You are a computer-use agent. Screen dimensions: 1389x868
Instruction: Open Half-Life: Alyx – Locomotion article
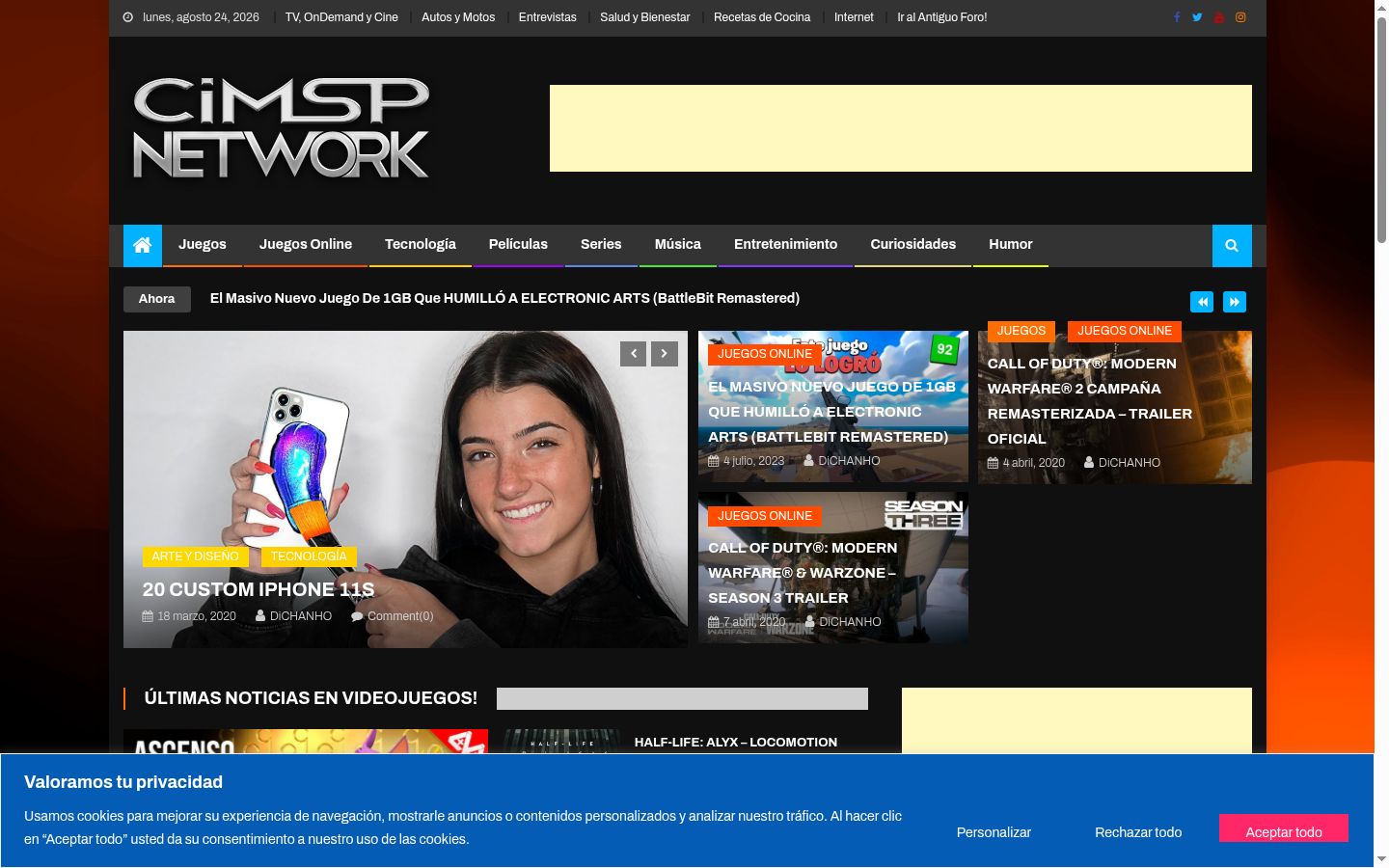(736, 743)
